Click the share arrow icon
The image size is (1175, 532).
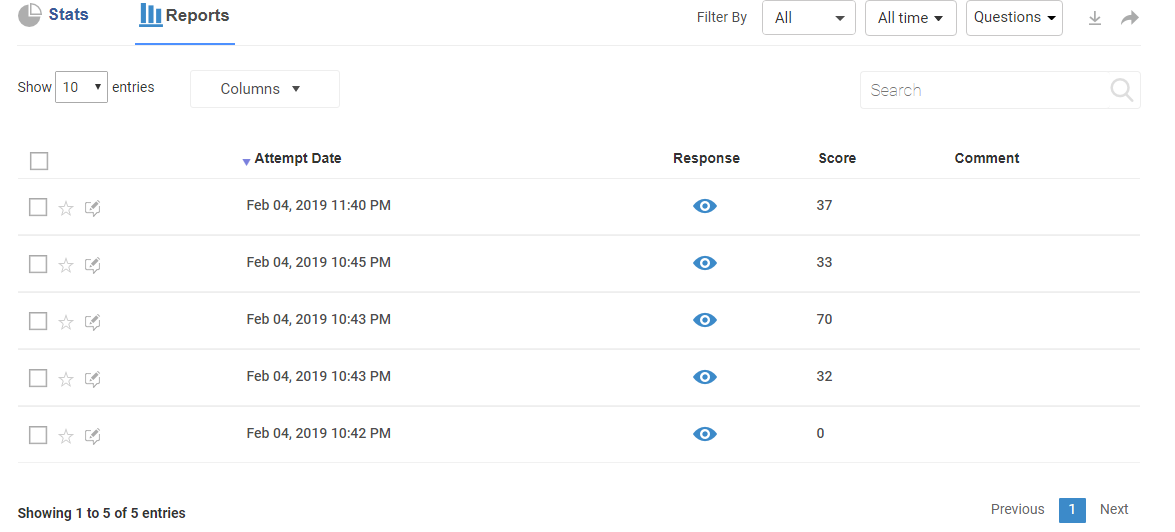1130,18
